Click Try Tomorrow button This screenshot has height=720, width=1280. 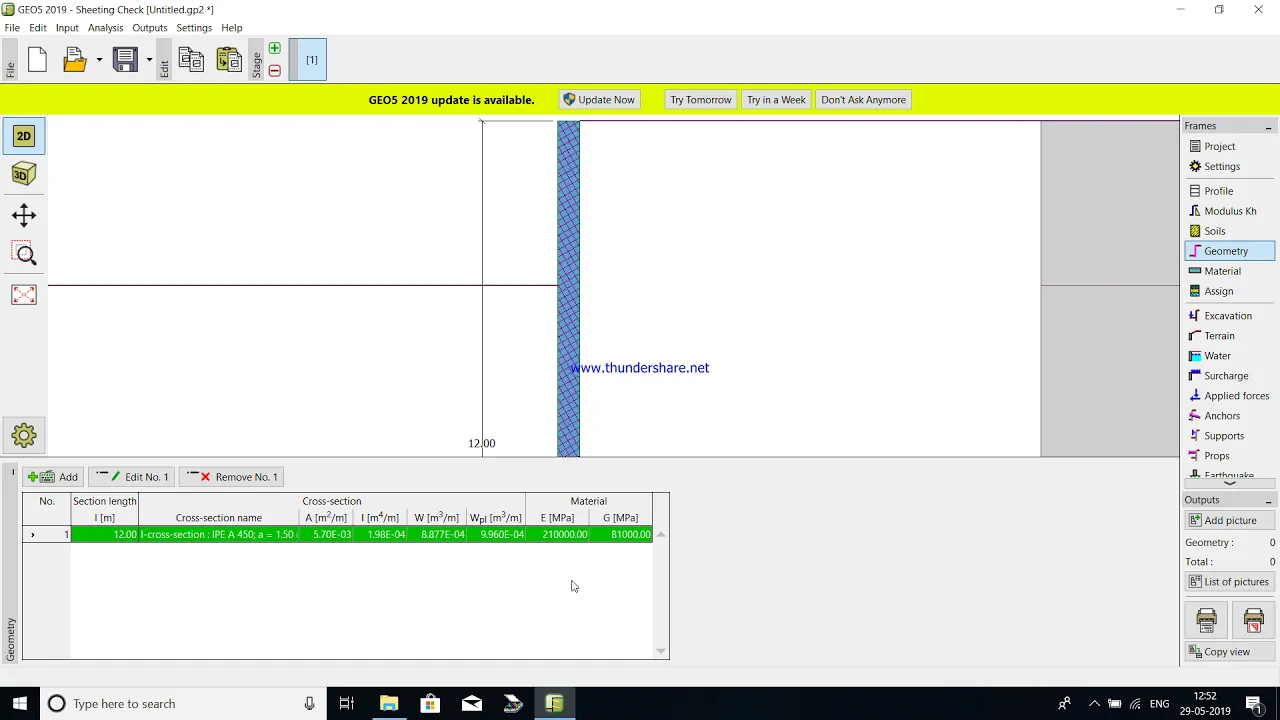pos(701,100)
